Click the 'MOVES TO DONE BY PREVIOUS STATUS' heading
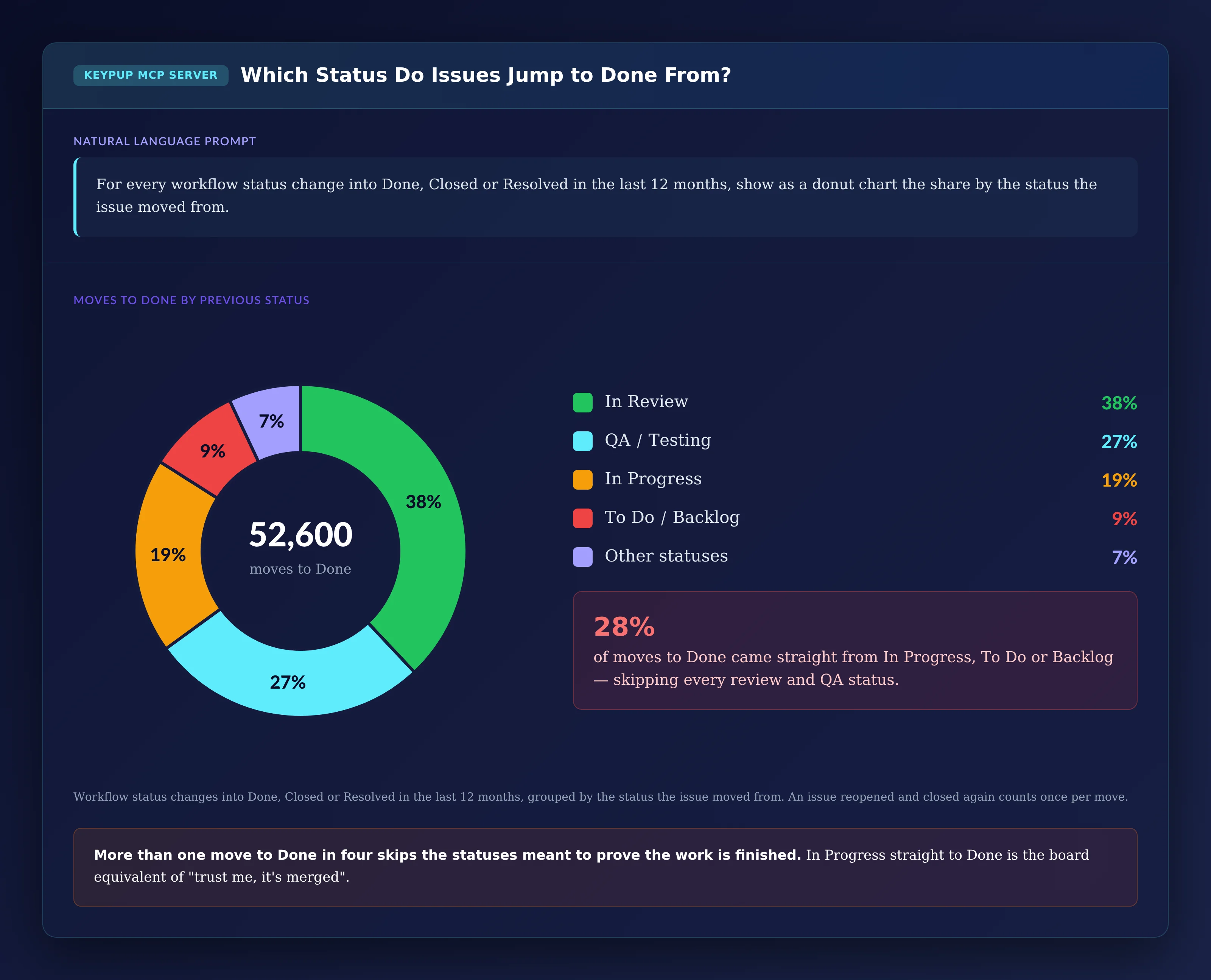The width and height of the screenshot is (1211, 980). (x=191, y=300)
